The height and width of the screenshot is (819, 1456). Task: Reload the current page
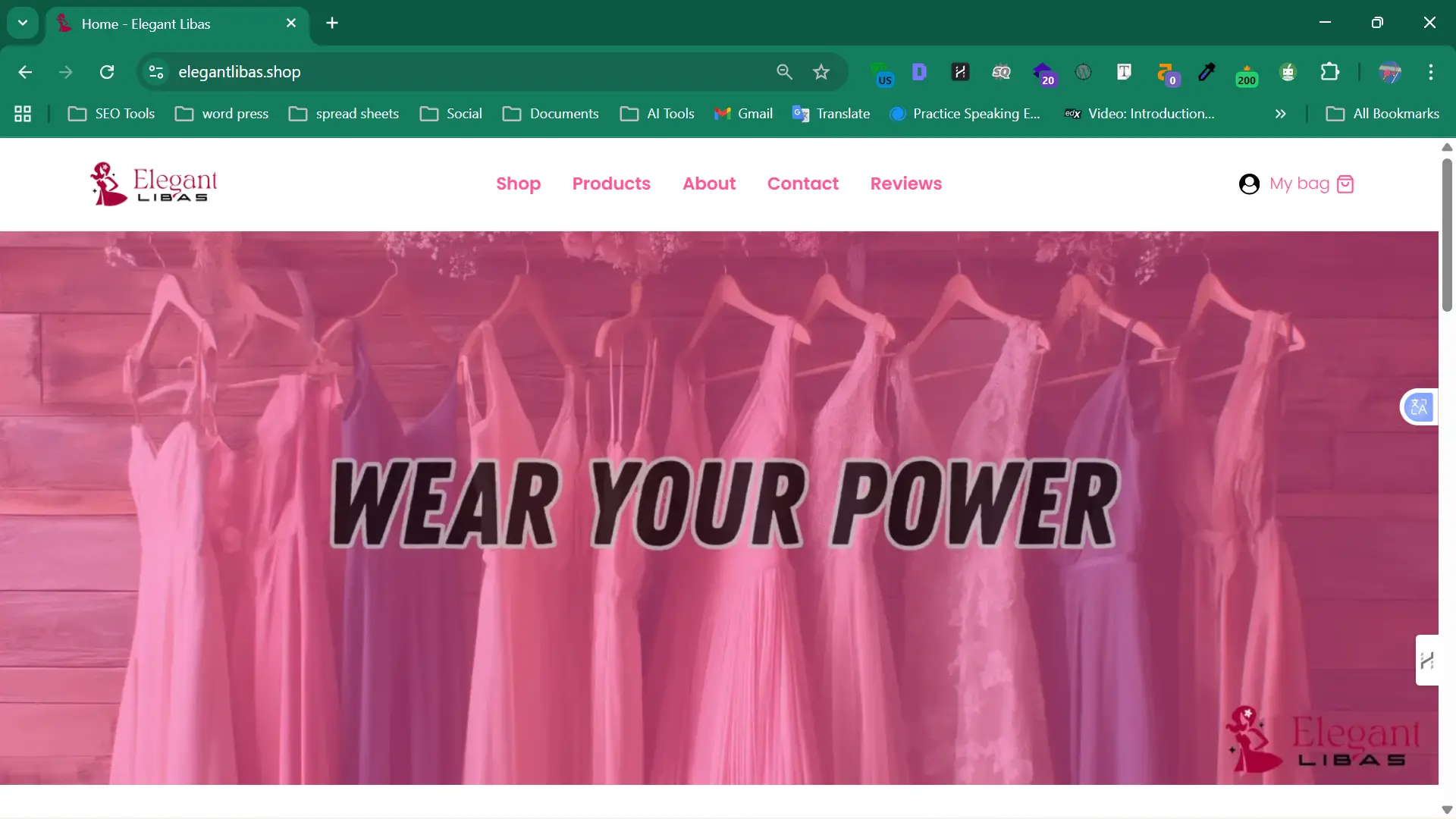pos(107,72)
